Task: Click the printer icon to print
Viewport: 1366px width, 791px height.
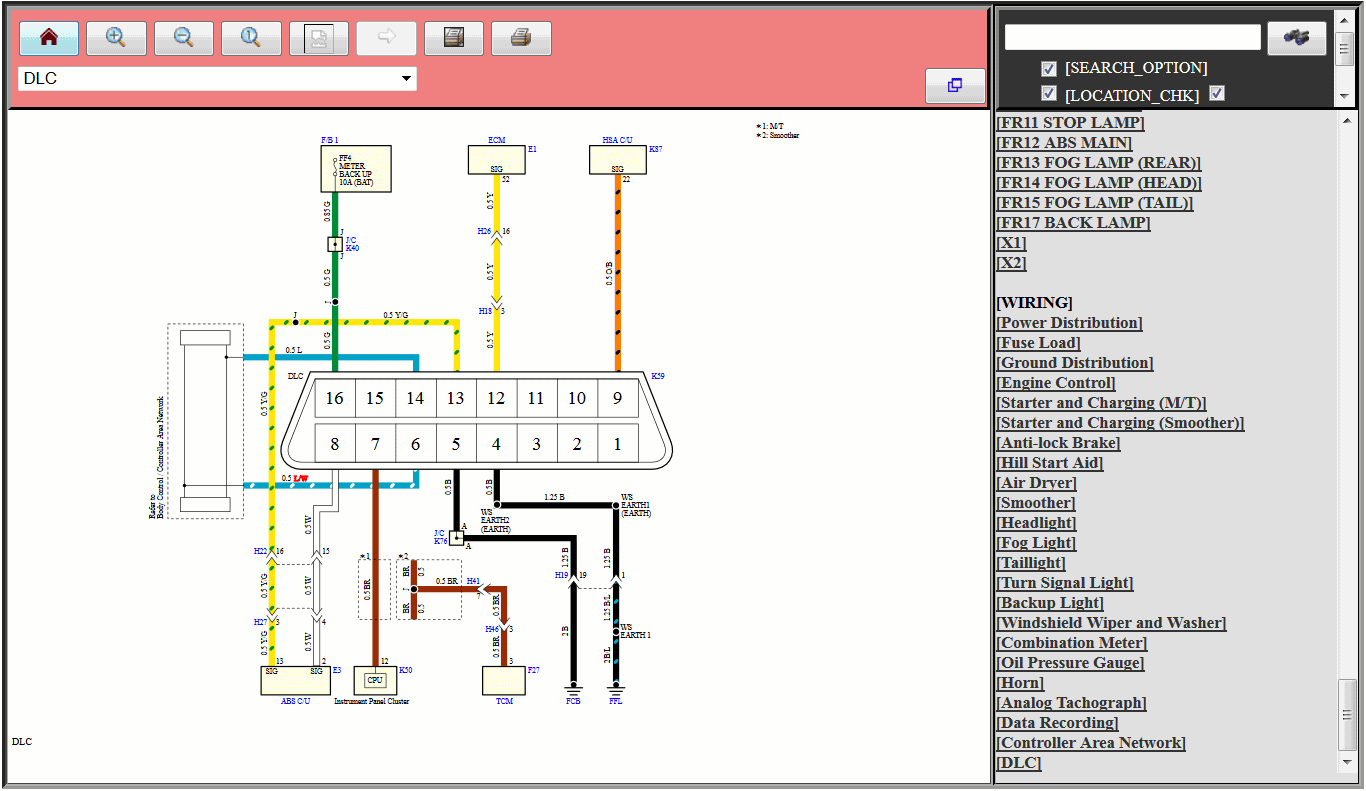Action: (521, 38)
